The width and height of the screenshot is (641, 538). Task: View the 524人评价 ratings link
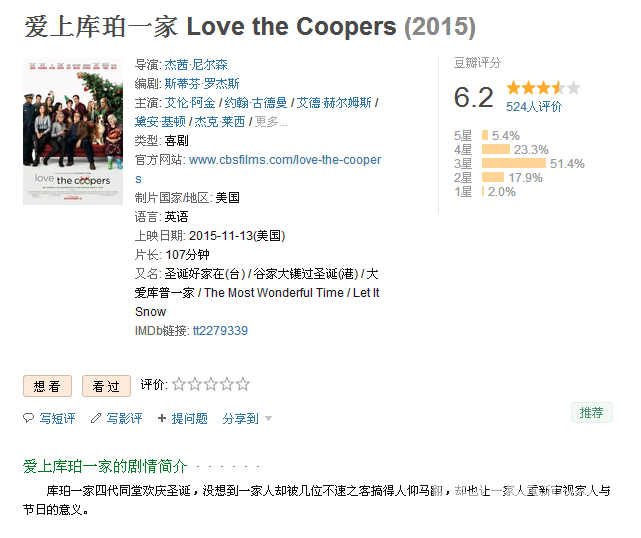pos(534,107)
